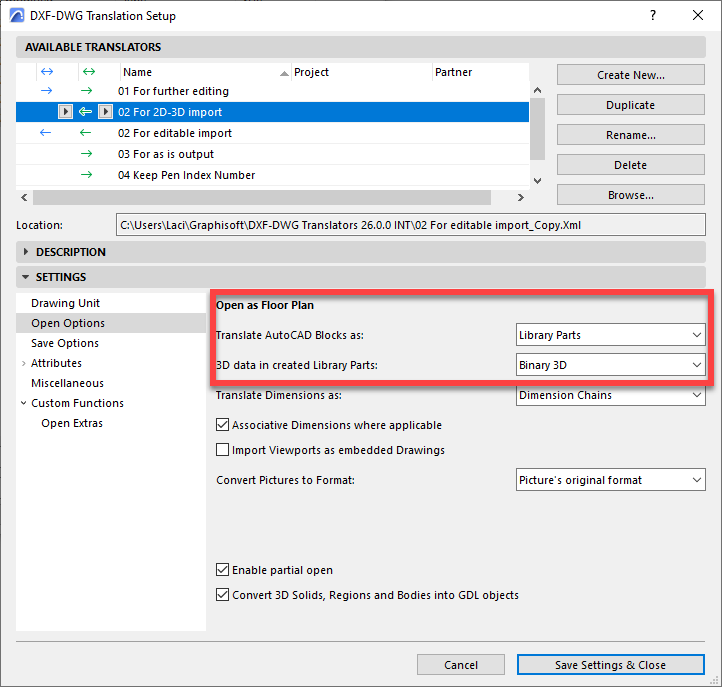This screenshot has width=722, height=687.
Task: Select Miscellaneous settings page
Action: click(67, 383)
